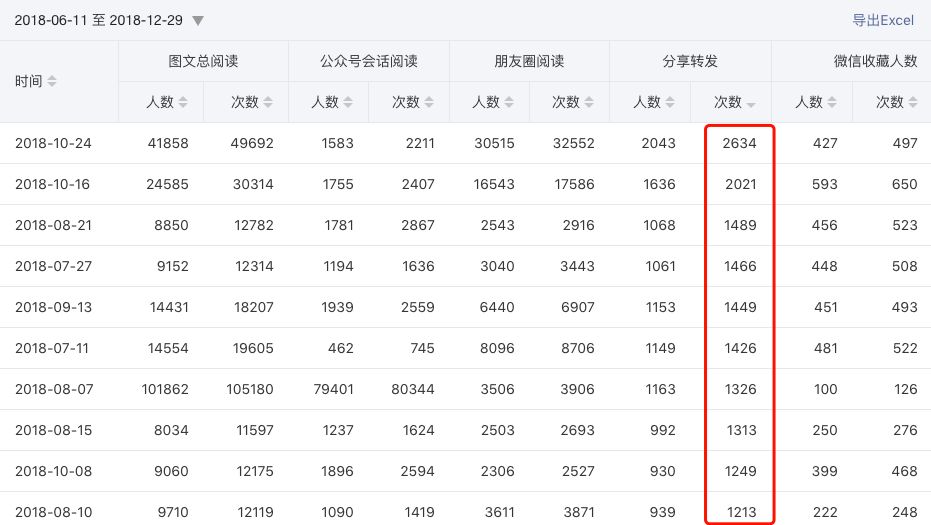The image size is (931, 525).
Task: Select the 2018-10-16 date cell
Action: (52, 184)
